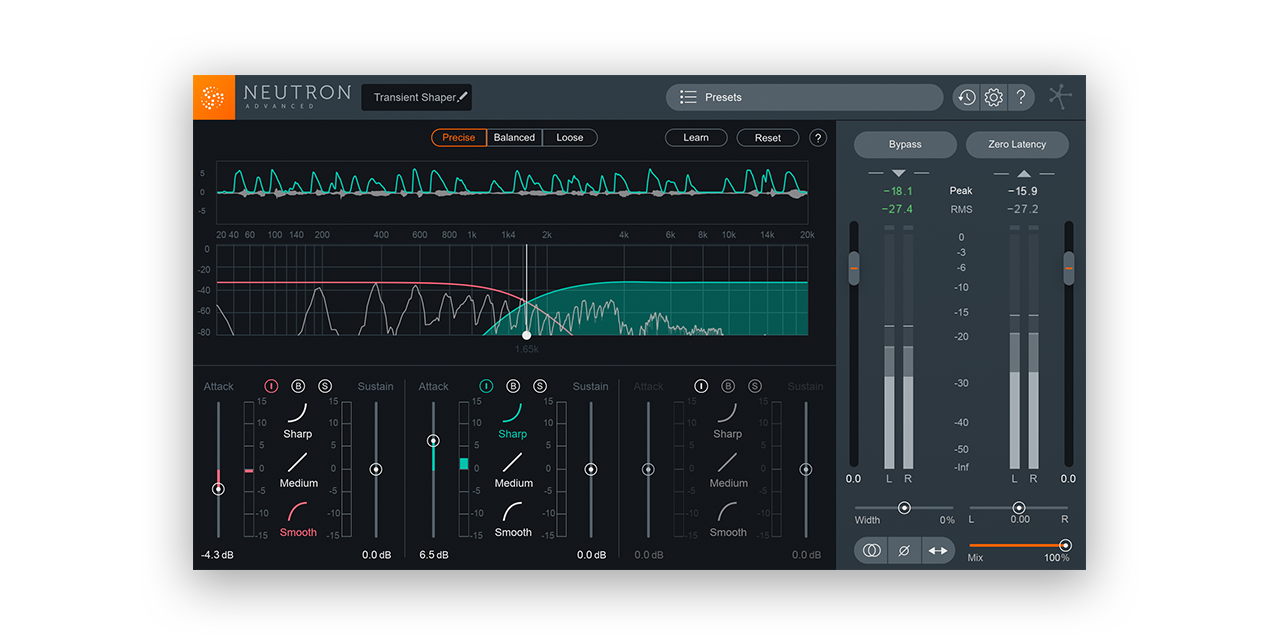Toggle the phase invert icon
The height and width of the screenshot is (642, 1280).
[x=904, y=550]
